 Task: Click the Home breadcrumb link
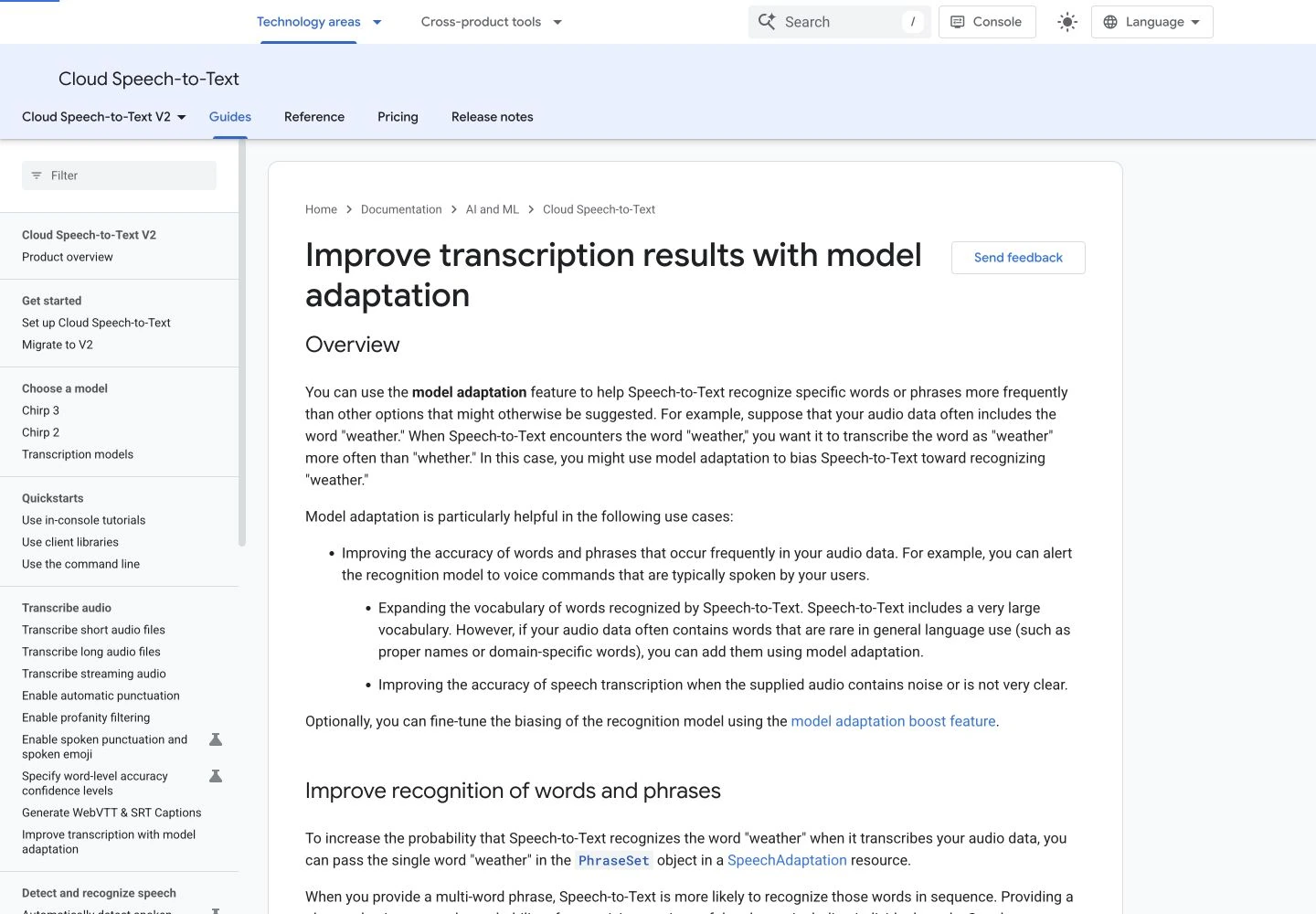321,209
